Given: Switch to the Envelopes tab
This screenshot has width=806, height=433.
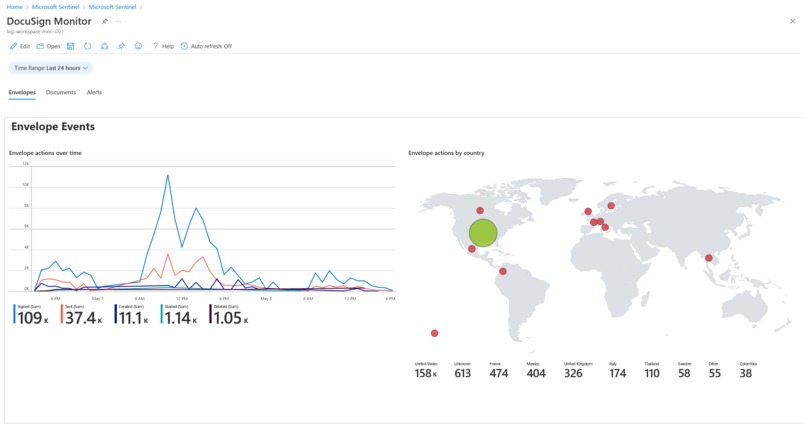Looking at the screenshot, I should pos(22,93).
